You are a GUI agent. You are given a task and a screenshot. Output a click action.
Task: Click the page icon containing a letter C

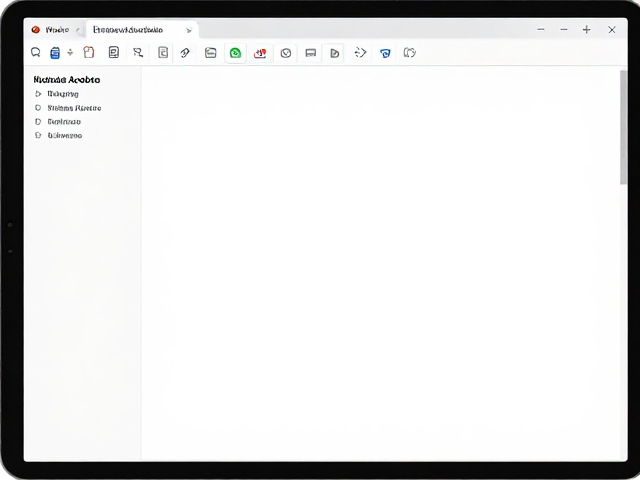(x=163, y=52)
